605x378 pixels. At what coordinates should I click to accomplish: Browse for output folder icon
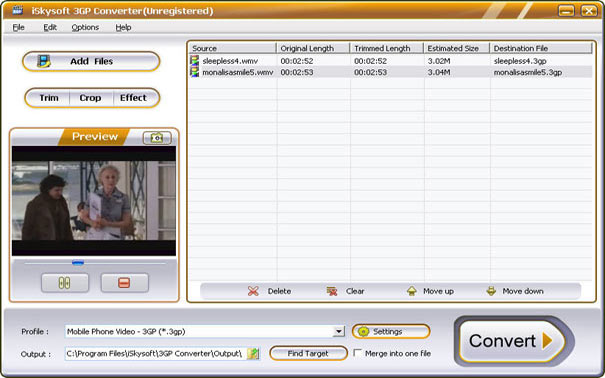[x=253, y=353]
